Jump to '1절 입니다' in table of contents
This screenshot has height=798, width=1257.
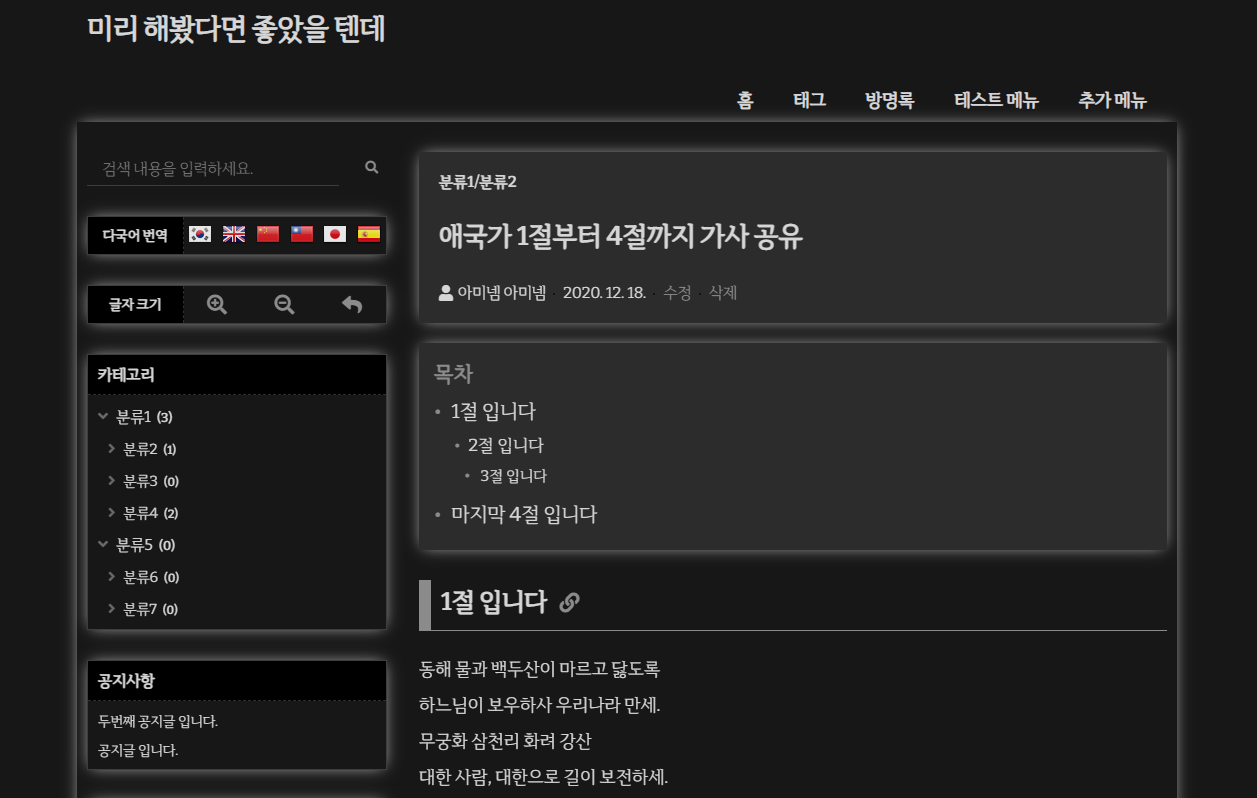click(493, 411)
